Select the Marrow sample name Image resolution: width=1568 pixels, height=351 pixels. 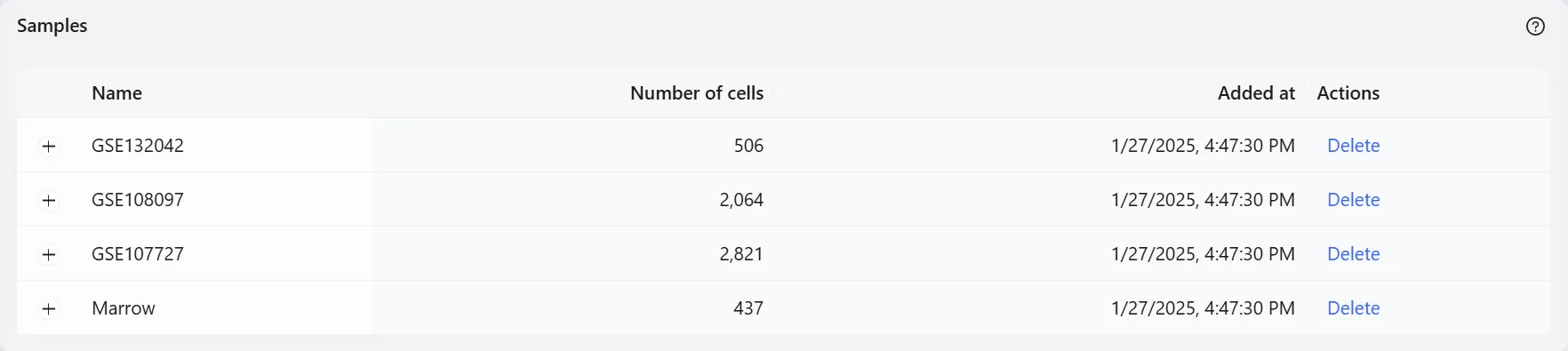124,308
